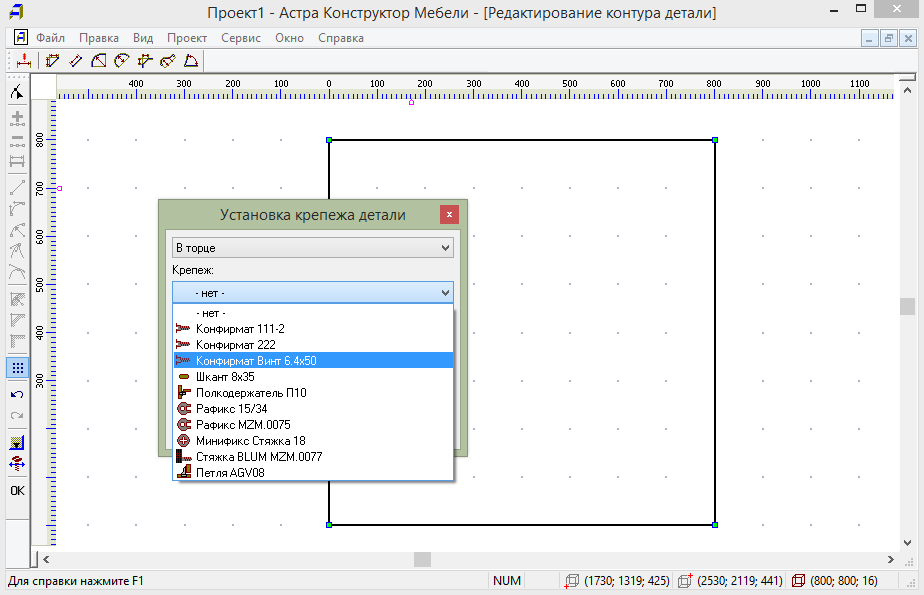The width and height of the screenshot is (924, 595).
Task: Open the Сервис menu
Action: 241,38
